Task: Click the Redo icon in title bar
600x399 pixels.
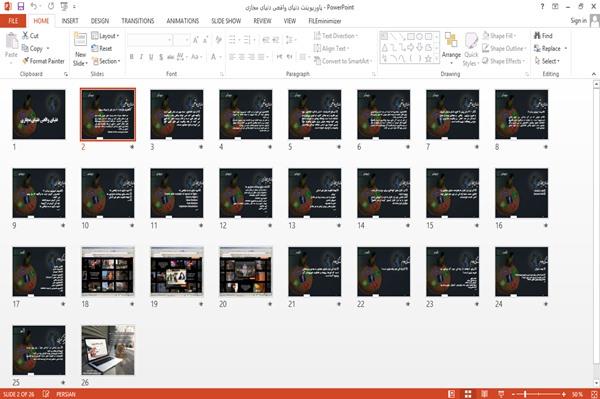Action: point(51,6)
